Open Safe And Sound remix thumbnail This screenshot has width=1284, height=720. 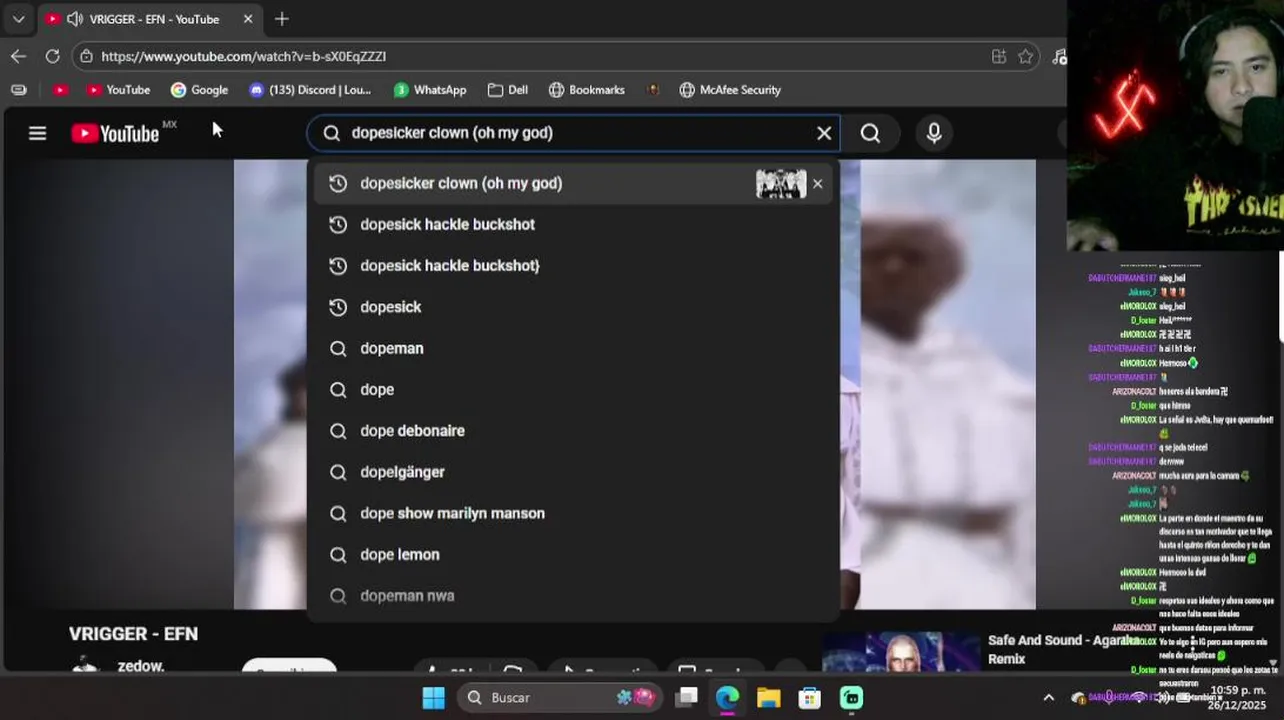tap(901, 652)
